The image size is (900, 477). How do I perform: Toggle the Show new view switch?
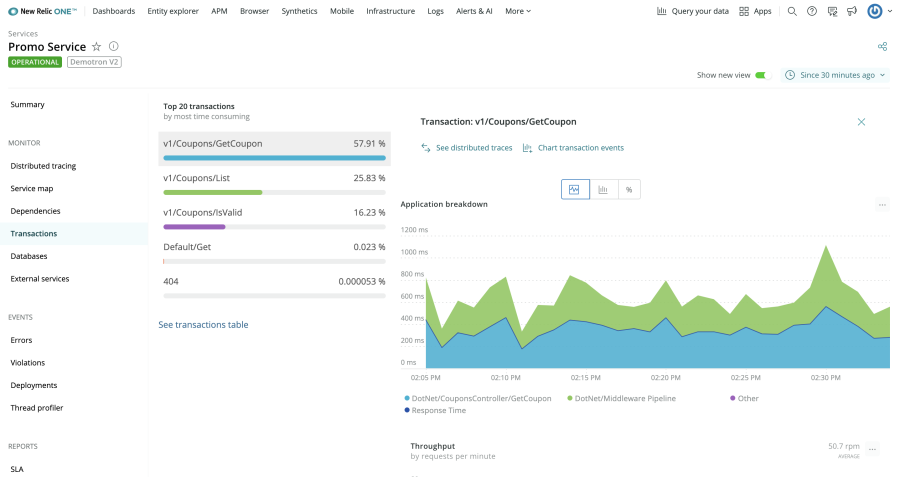pyautogui.click(x=762, y=75)
